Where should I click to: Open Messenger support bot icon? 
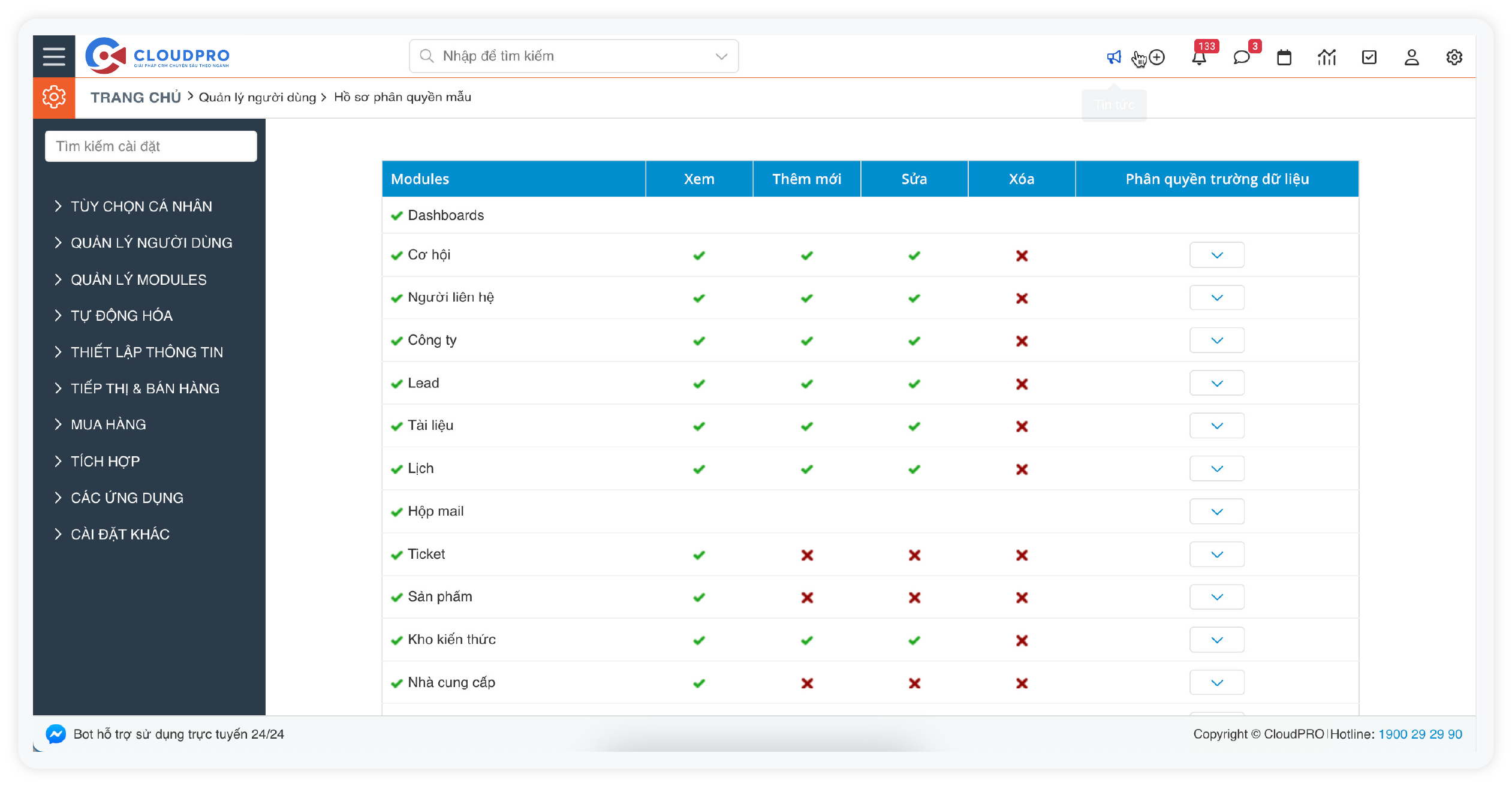(x=56, y=734)
